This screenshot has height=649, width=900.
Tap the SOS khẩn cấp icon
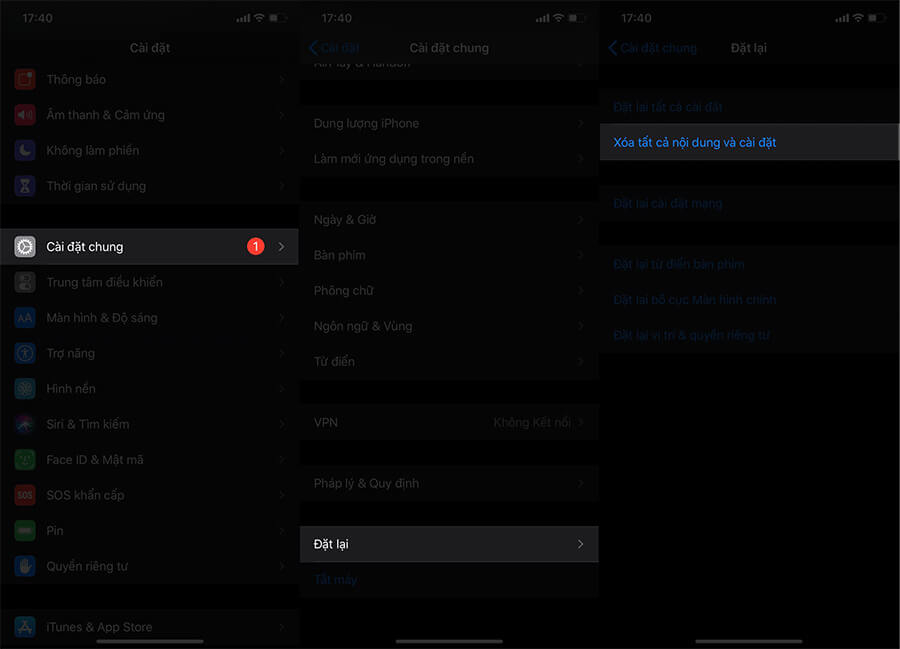pyautogui.click(x=25, y=495)
